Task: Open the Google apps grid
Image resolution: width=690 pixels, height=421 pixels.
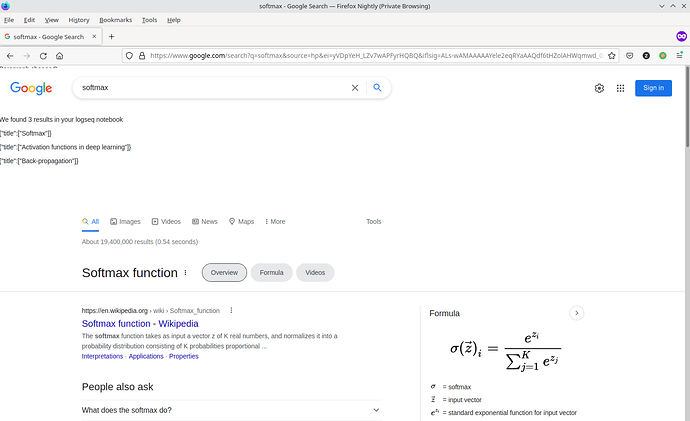Action: tap(620, 88)
